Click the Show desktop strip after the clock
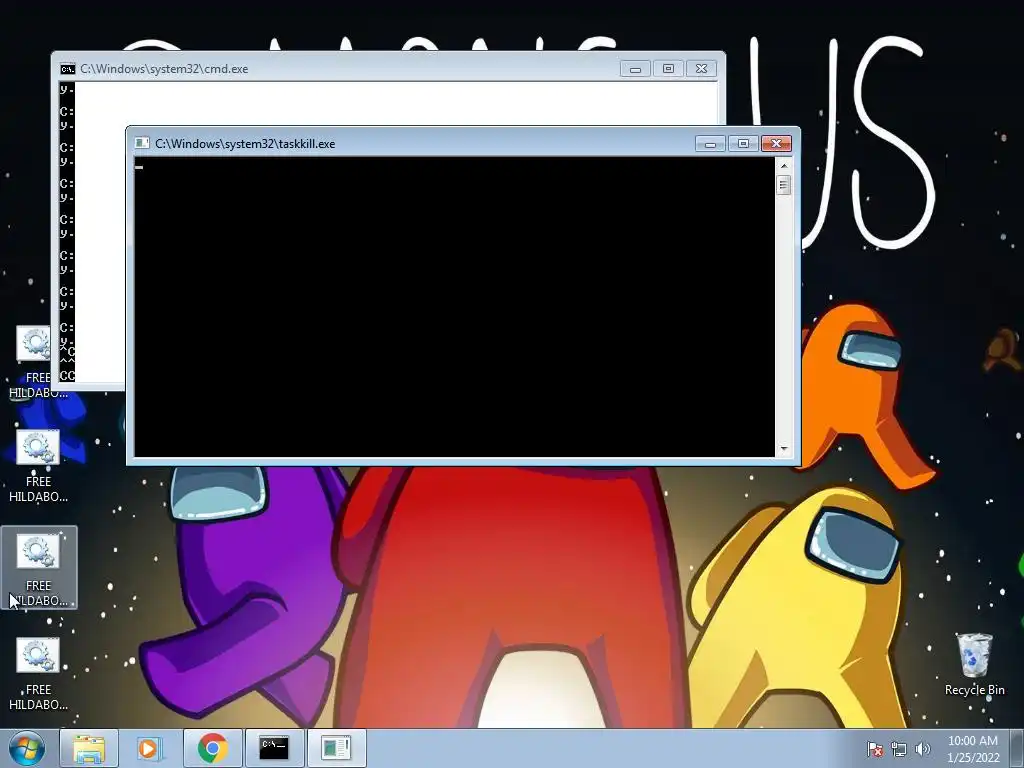The height and width of the screenshot is (768, 1024). (x=1017, y=748)
